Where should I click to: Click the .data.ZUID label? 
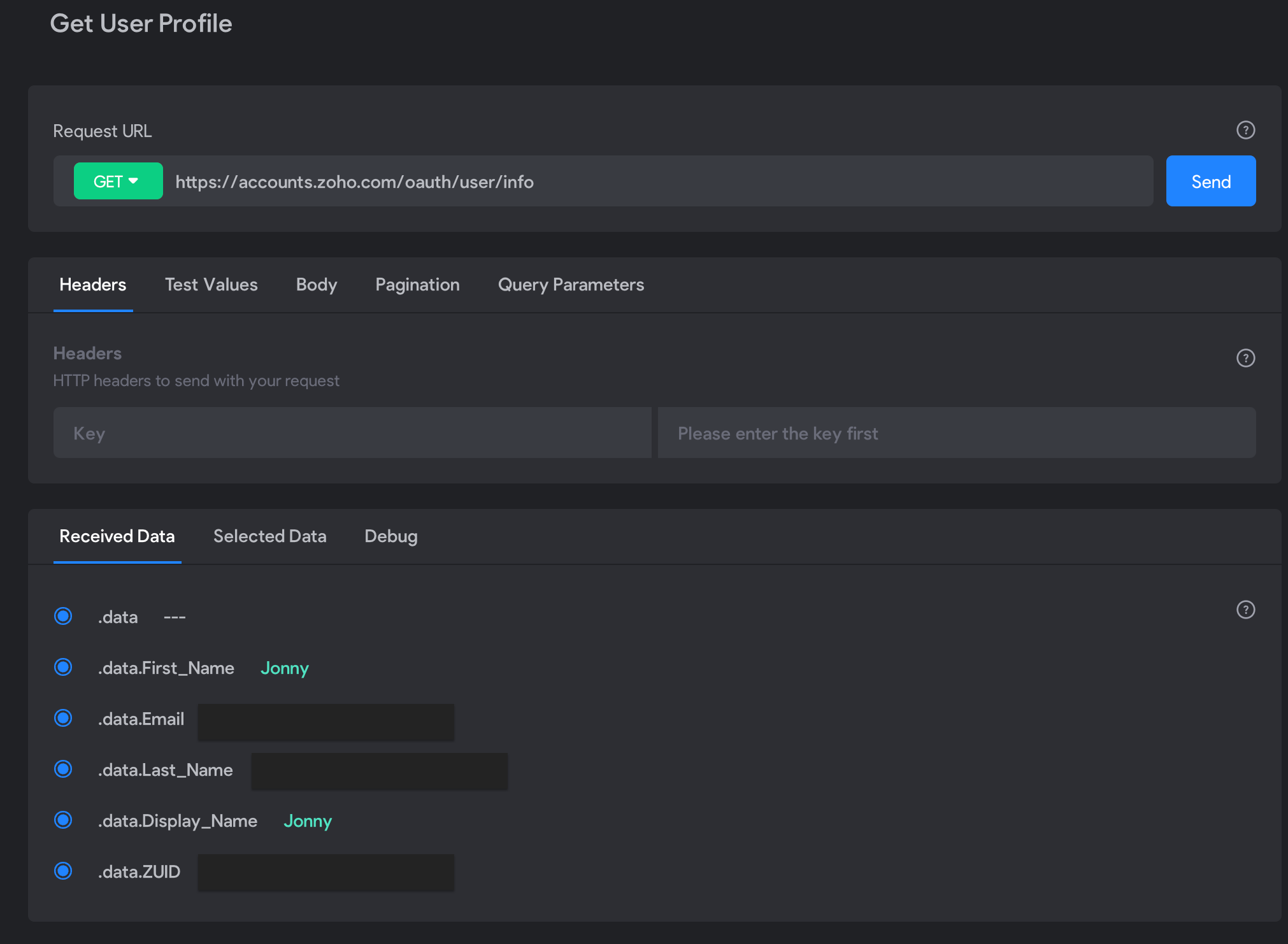pos(139,872)
